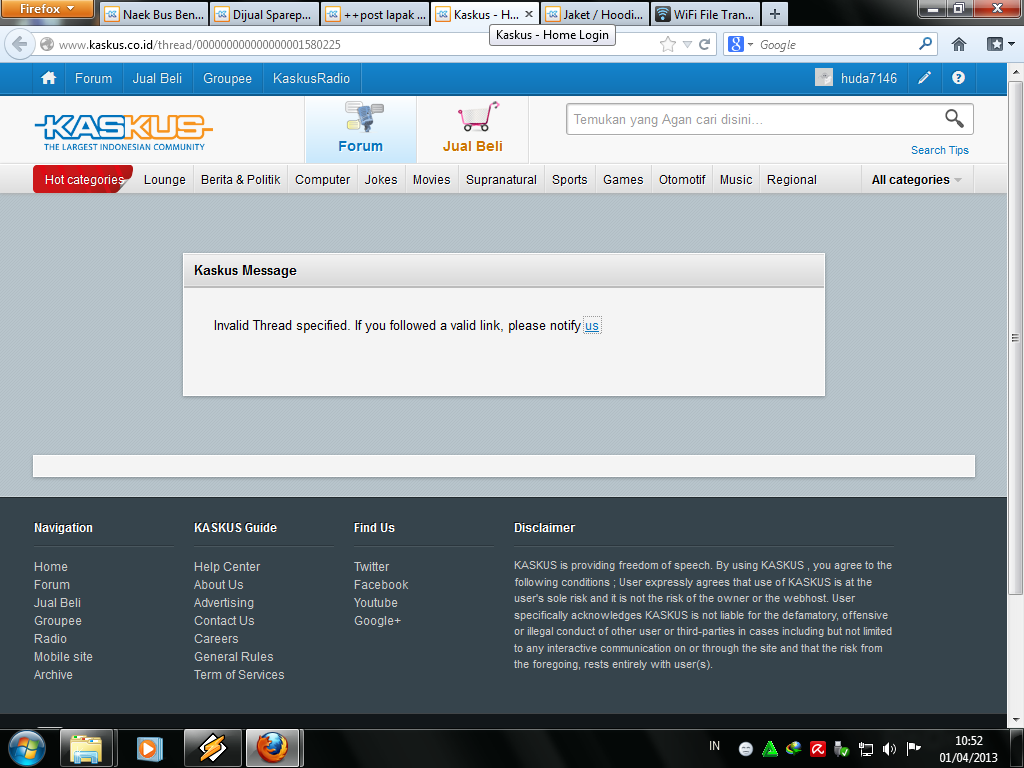The height and width of the screenshot is (768, 1024).
Task: Click the red antivirus tray icon
Action: (818, 748)
